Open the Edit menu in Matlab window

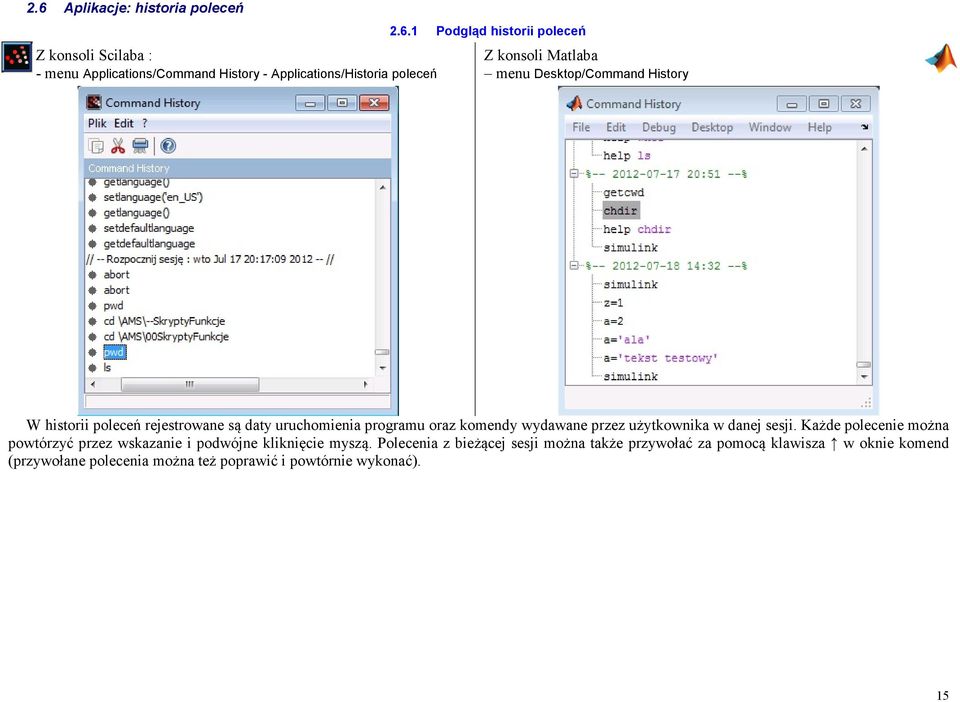point(616,127)
